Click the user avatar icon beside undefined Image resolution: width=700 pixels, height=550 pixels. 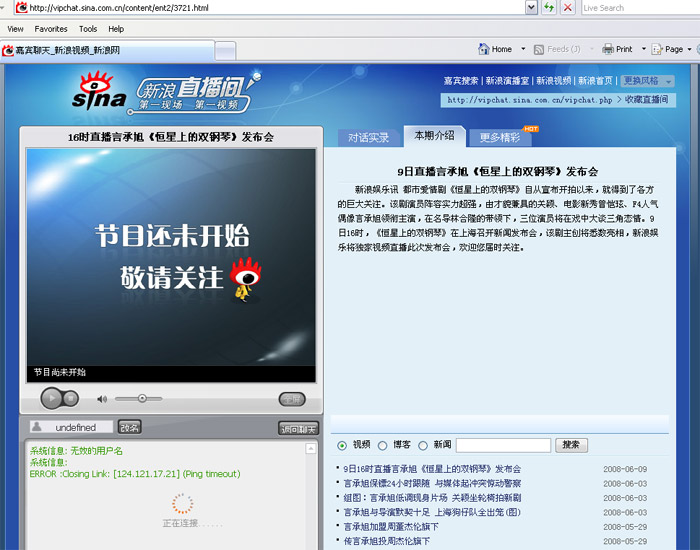pyautogui.click(x=37, y=426)
